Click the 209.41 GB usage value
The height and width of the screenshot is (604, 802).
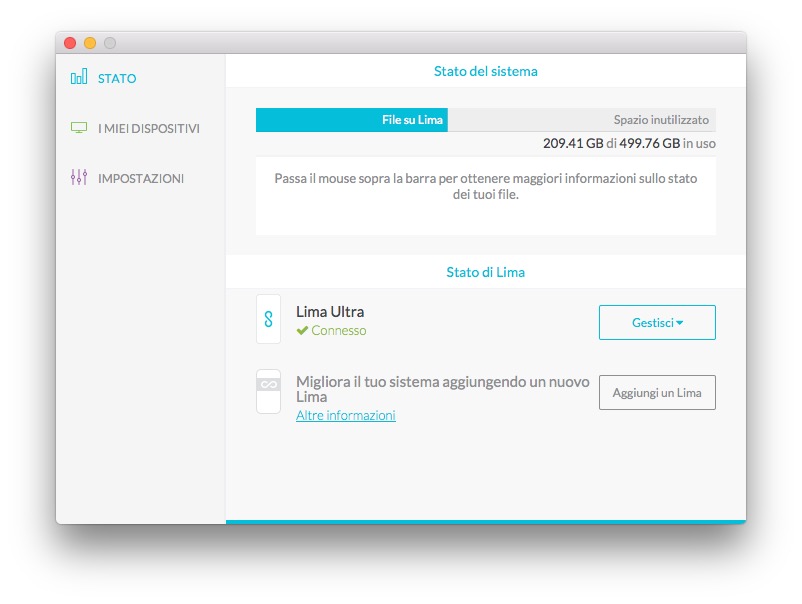(x=573, y=143)
